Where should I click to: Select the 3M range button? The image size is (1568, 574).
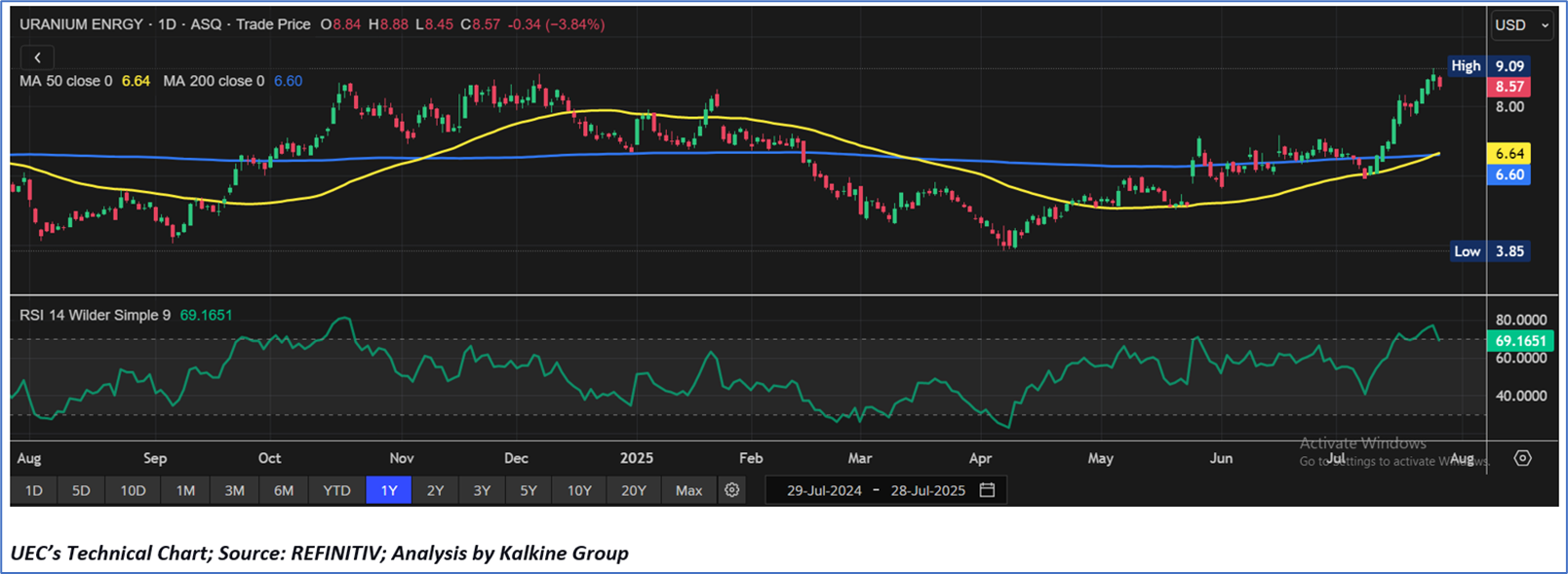234,490
